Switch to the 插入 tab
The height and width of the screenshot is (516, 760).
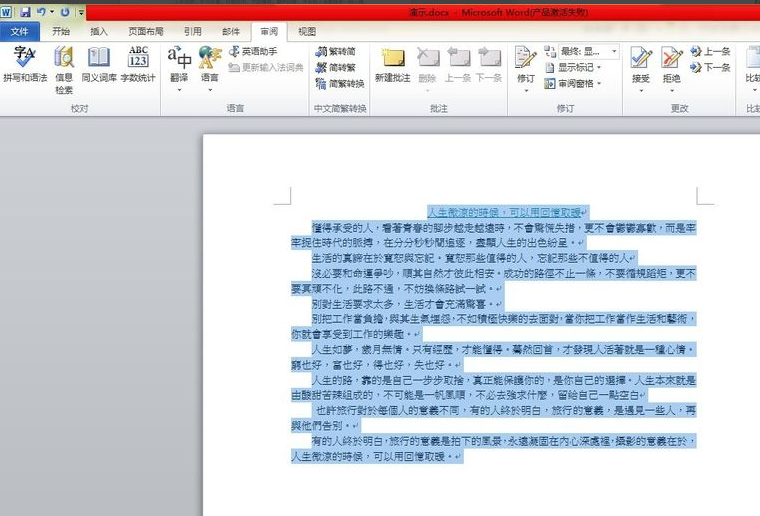[x=99, y=31]
